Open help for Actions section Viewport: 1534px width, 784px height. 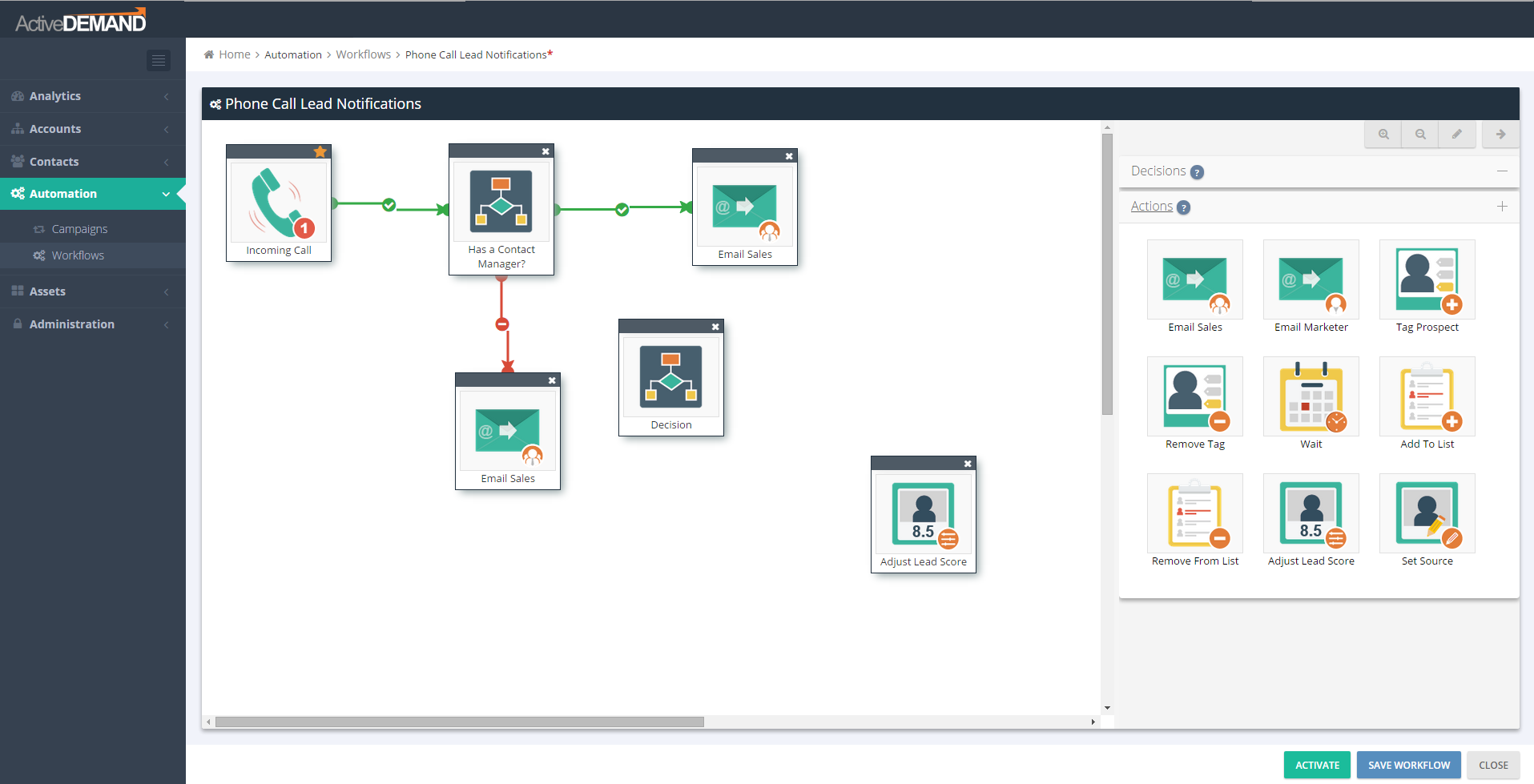[x=1183, y=207]
